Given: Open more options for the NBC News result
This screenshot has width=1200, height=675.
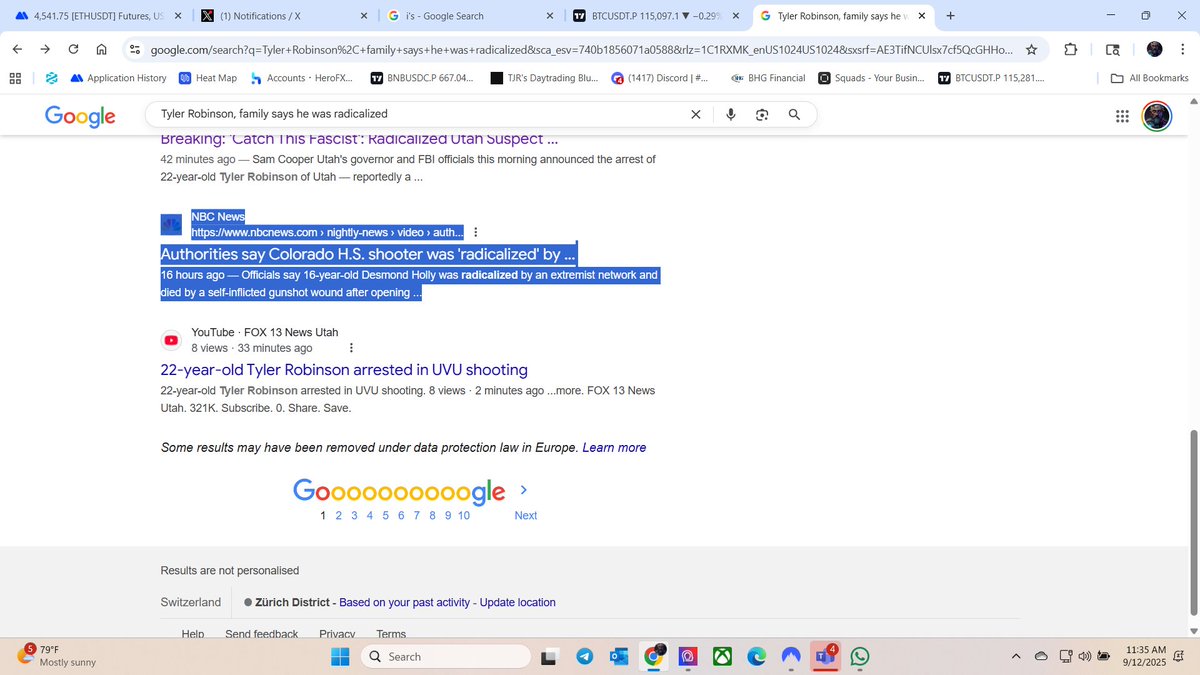Looking at the screenshot, I should (x=475, y=232).
